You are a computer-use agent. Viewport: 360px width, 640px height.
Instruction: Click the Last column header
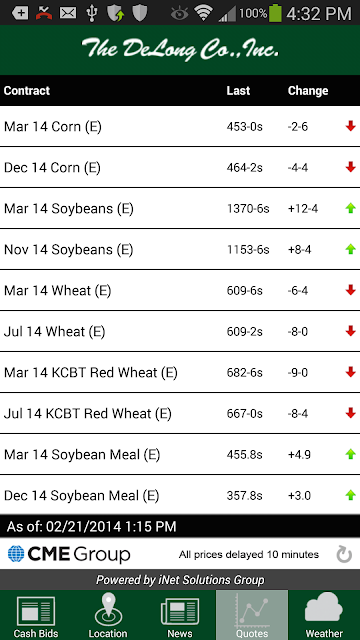pyautogui.click(x=238, y=91)
